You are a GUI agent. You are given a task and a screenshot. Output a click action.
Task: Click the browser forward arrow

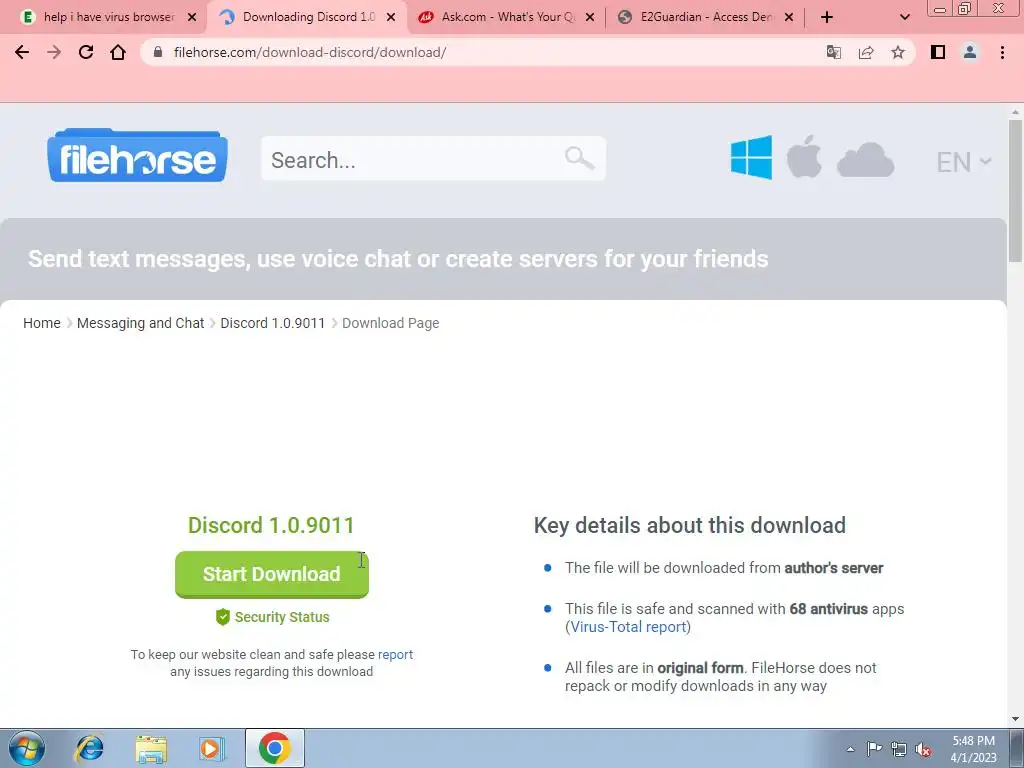(x=54, y=52)
